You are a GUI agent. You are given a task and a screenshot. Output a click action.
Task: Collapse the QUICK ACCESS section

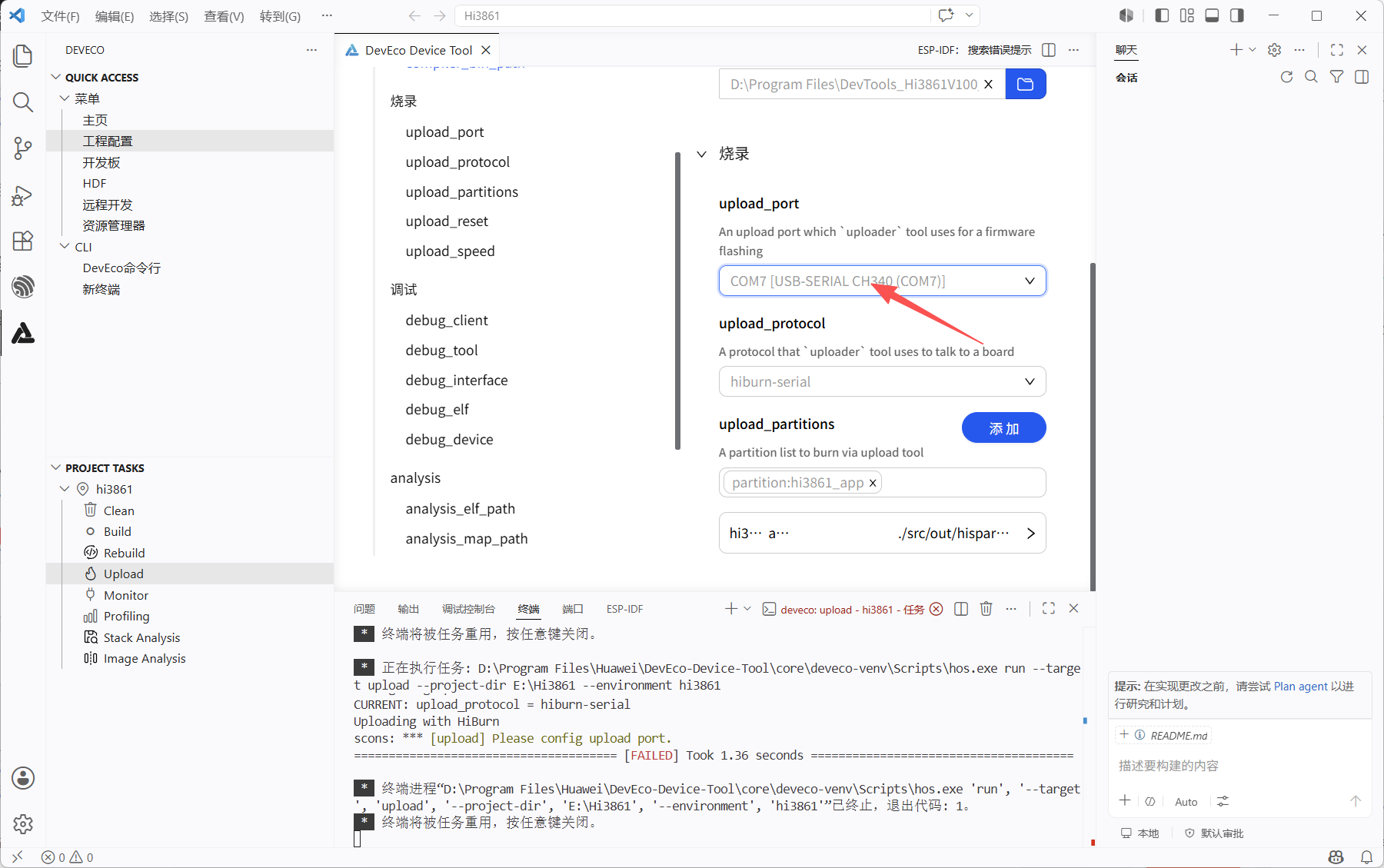pyautogui.click(x=55, y=77)
